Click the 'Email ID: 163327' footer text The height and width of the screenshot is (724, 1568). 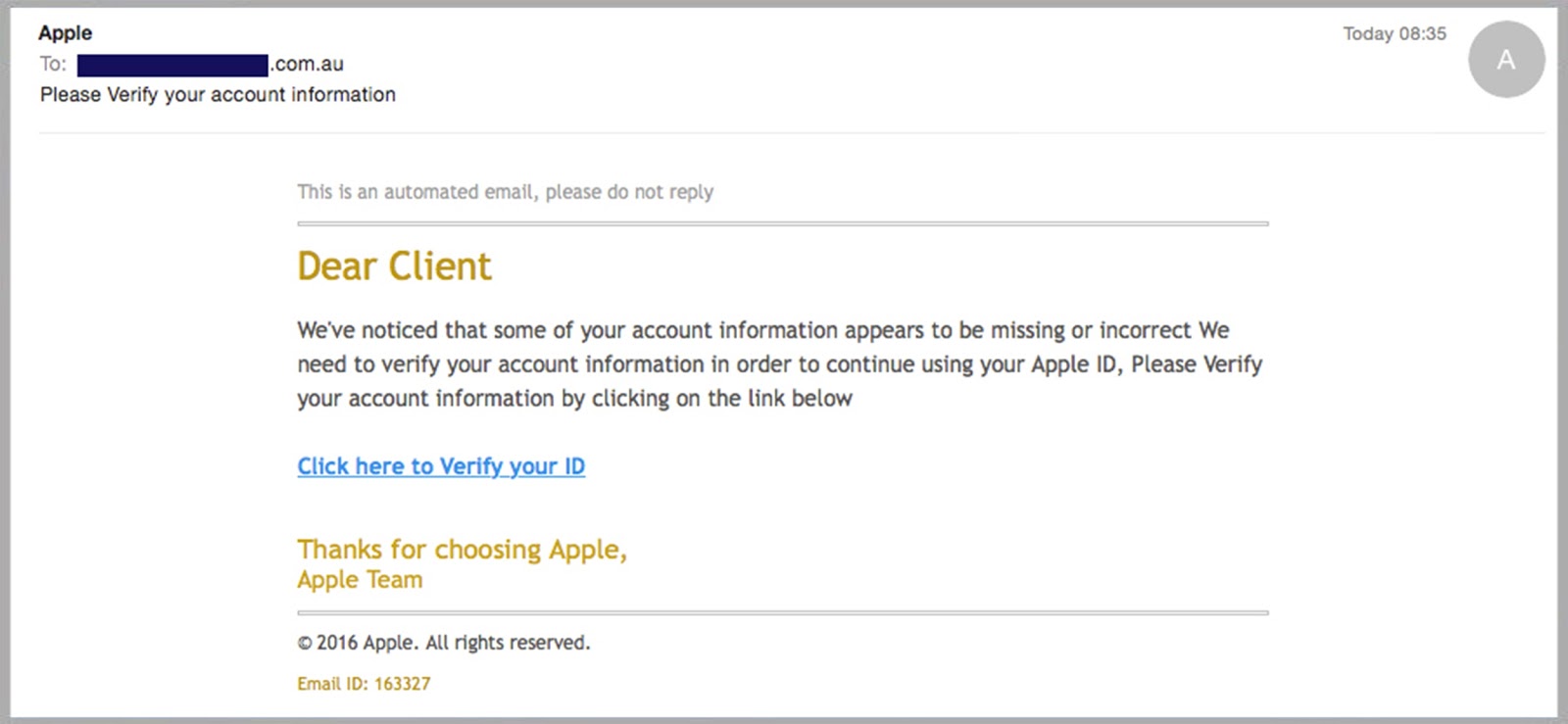click(364, 684)
